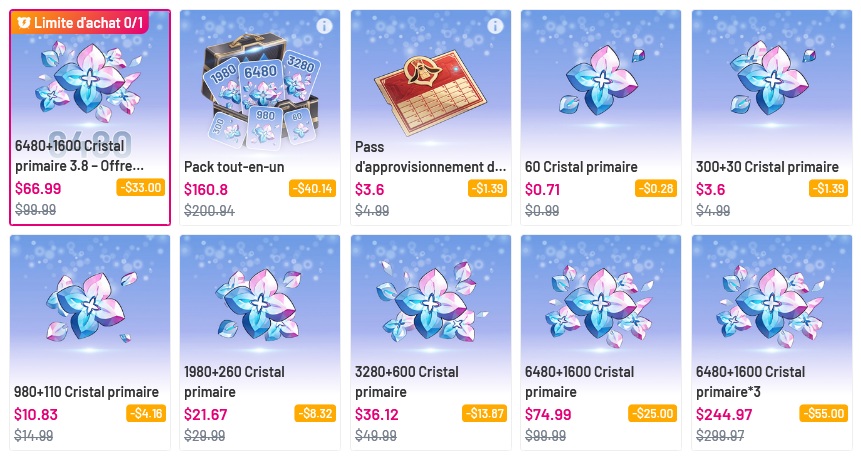The image size is (861, 458).
Task: Open the 6480+1600 Cristal primaire 3.8 offer title
Action: (x=80, y=155)
